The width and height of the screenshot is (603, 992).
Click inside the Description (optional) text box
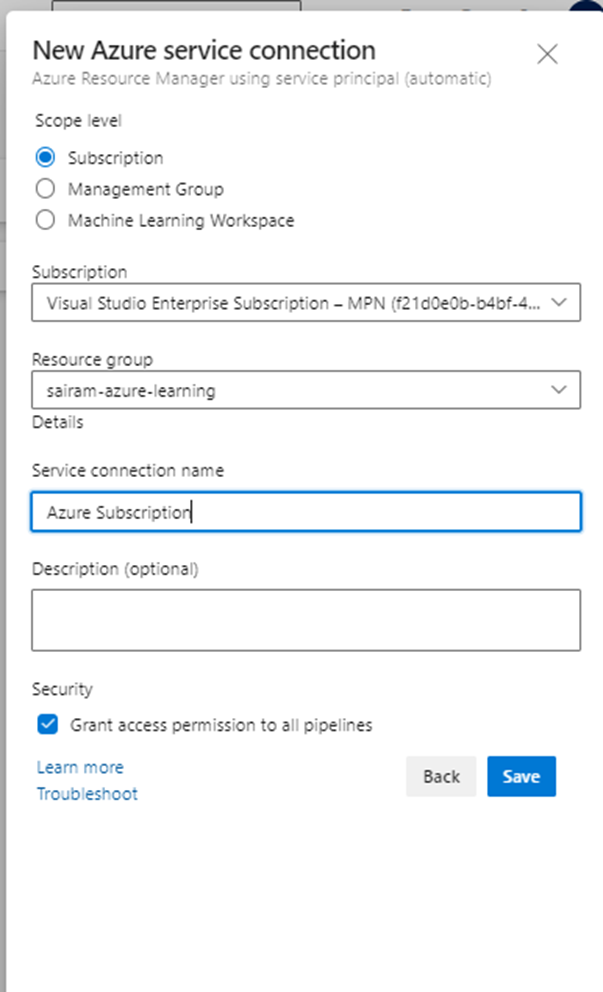click(306, 620)
